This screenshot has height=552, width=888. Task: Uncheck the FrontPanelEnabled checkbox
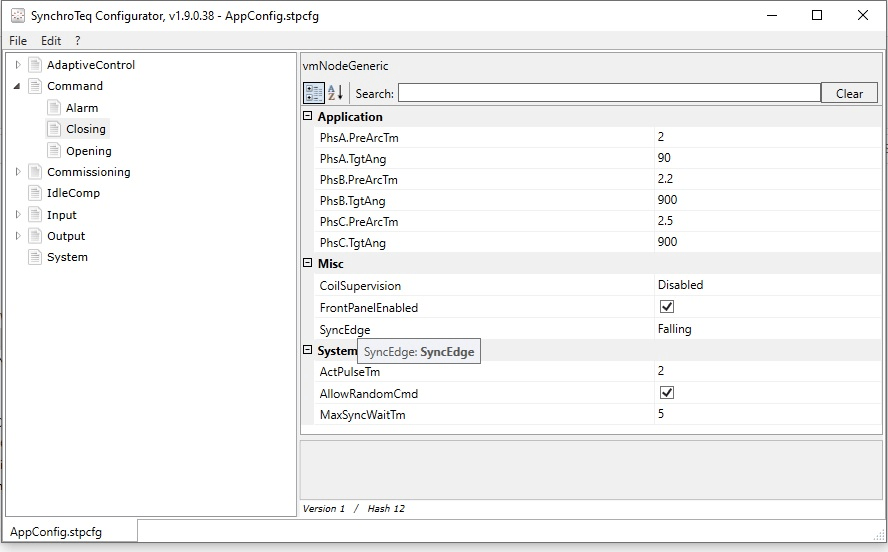click(667, 307)
